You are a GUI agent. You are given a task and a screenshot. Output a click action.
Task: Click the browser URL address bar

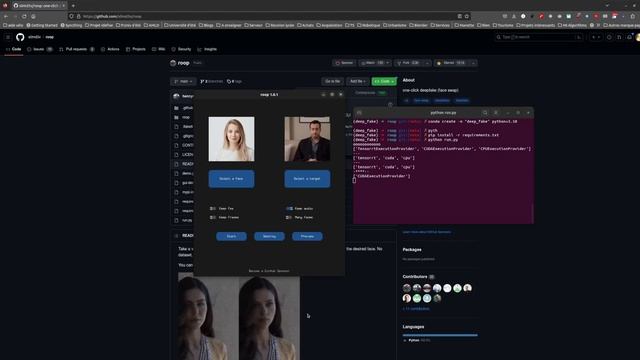269,16
